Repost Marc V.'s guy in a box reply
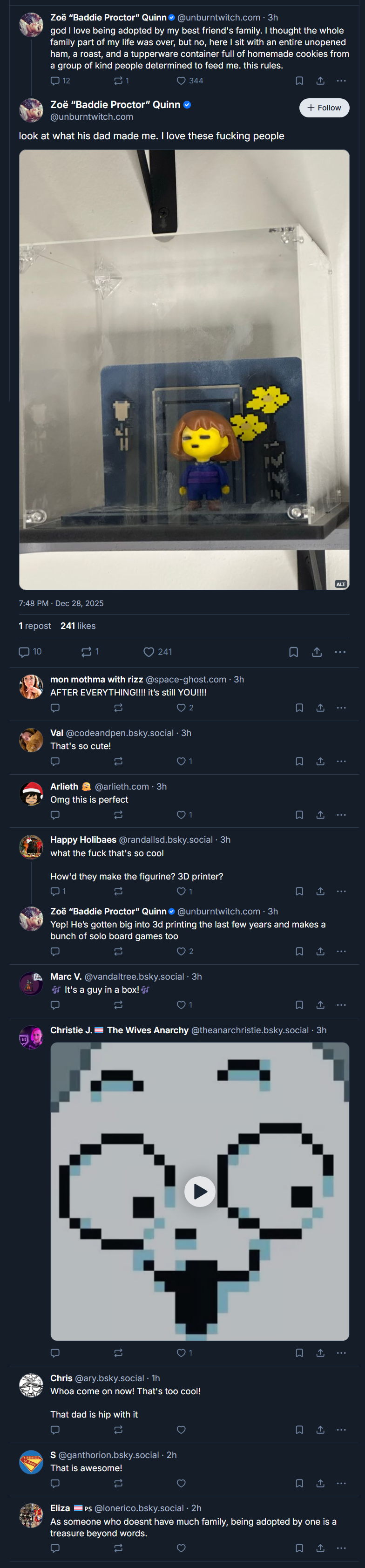 [118, 1005]
